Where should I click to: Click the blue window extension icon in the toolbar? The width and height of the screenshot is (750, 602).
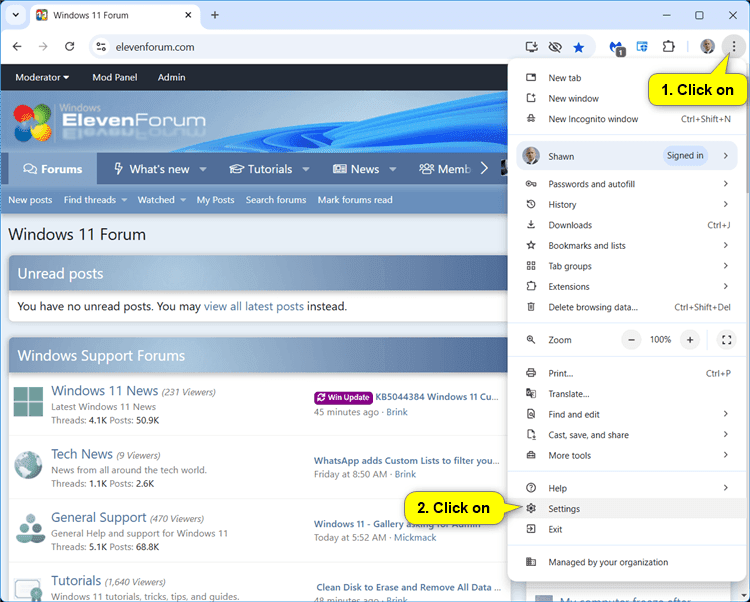pyautogui.click(x=642, y=46)
